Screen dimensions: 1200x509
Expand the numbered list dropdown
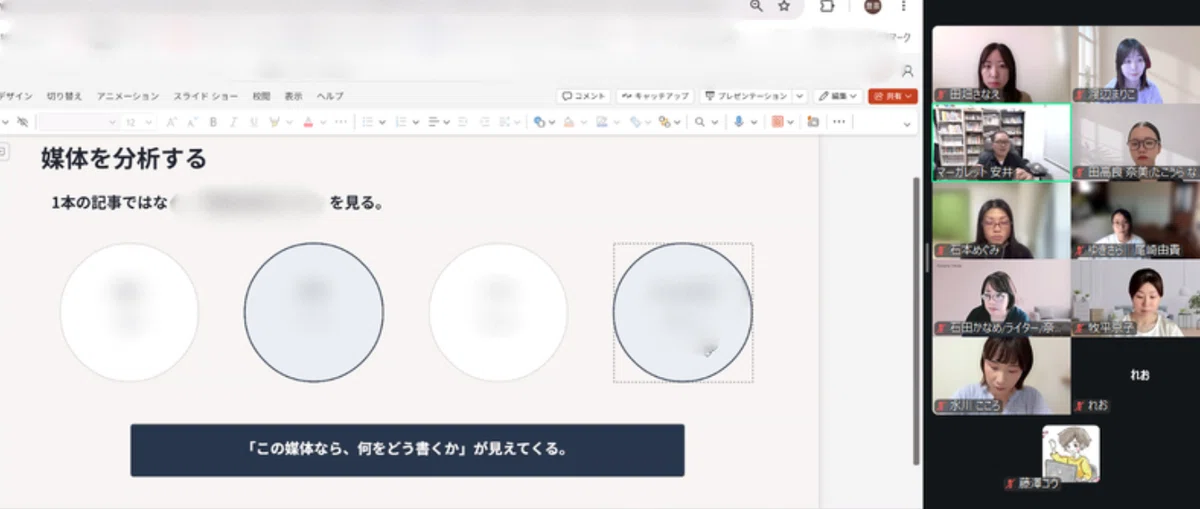click(x=416, y=122)
